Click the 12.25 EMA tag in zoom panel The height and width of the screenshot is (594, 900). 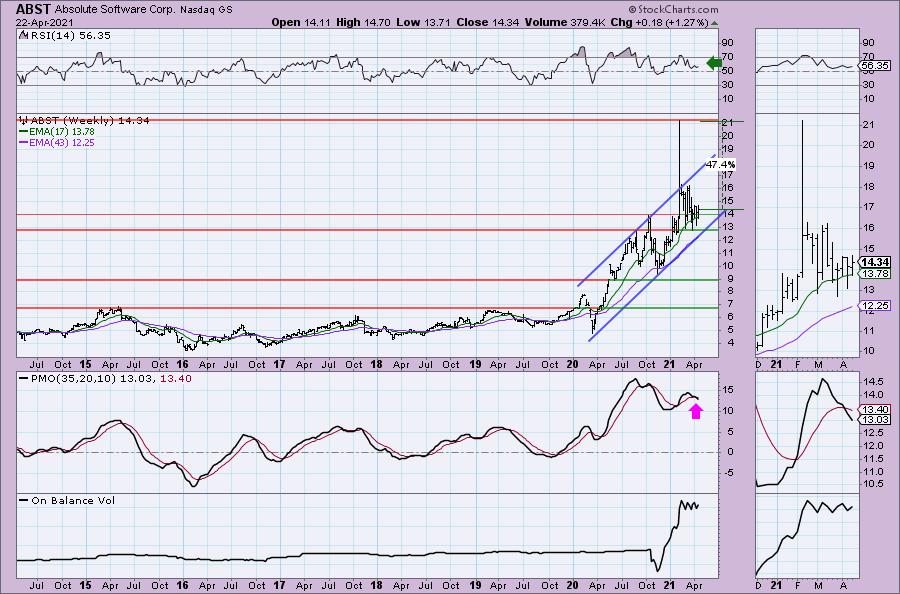coord(876,306)
